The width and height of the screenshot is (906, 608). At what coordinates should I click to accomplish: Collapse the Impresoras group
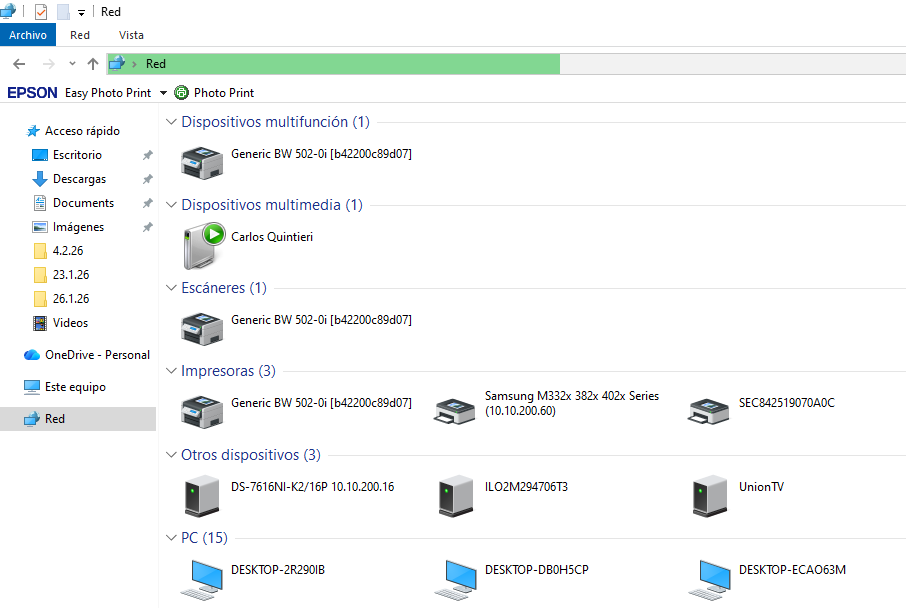171,371
